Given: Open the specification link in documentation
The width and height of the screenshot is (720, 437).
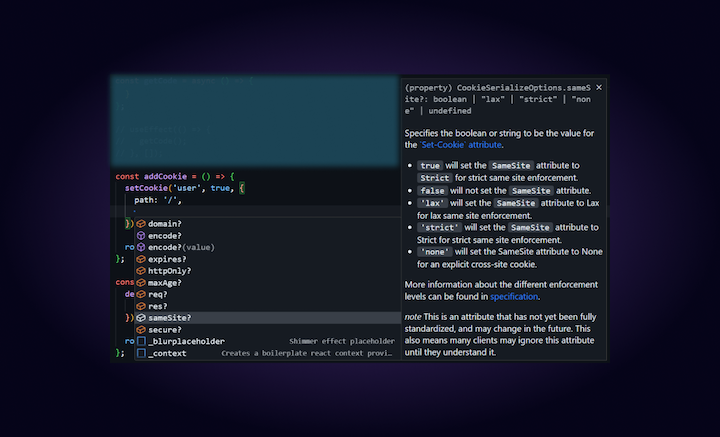Looking at the screenshot, I should pyautogui.click(x=514, y=296).
